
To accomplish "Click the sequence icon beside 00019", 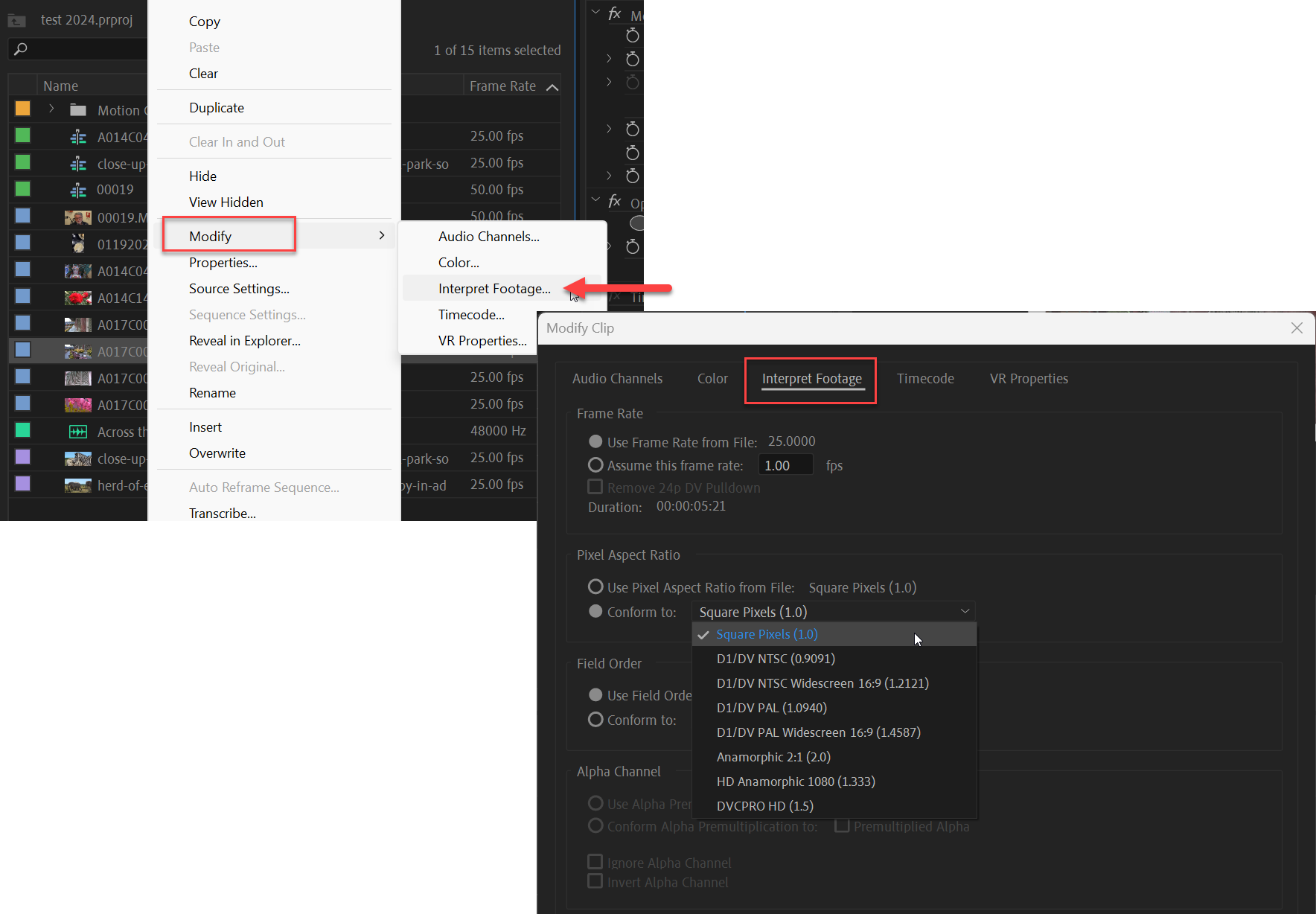I will (x=78, y=189).
